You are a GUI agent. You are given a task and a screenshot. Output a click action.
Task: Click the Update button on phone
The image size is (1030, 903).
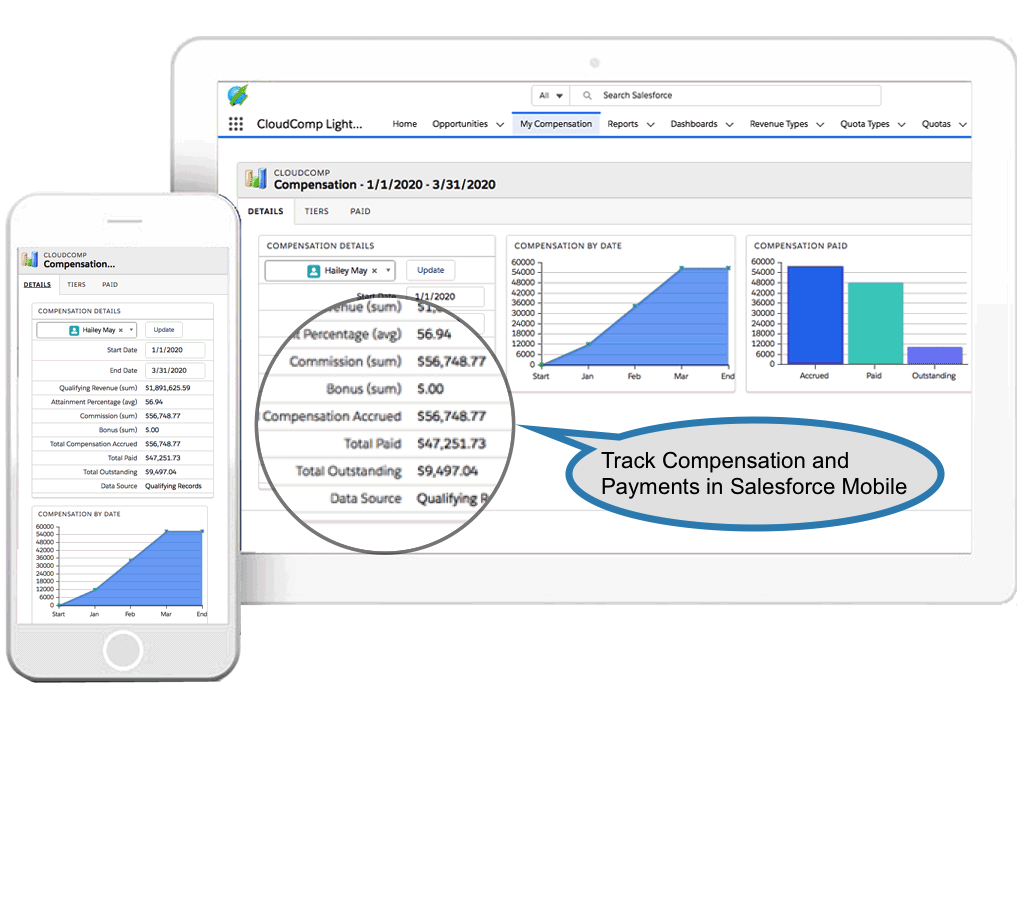point(164,330)
